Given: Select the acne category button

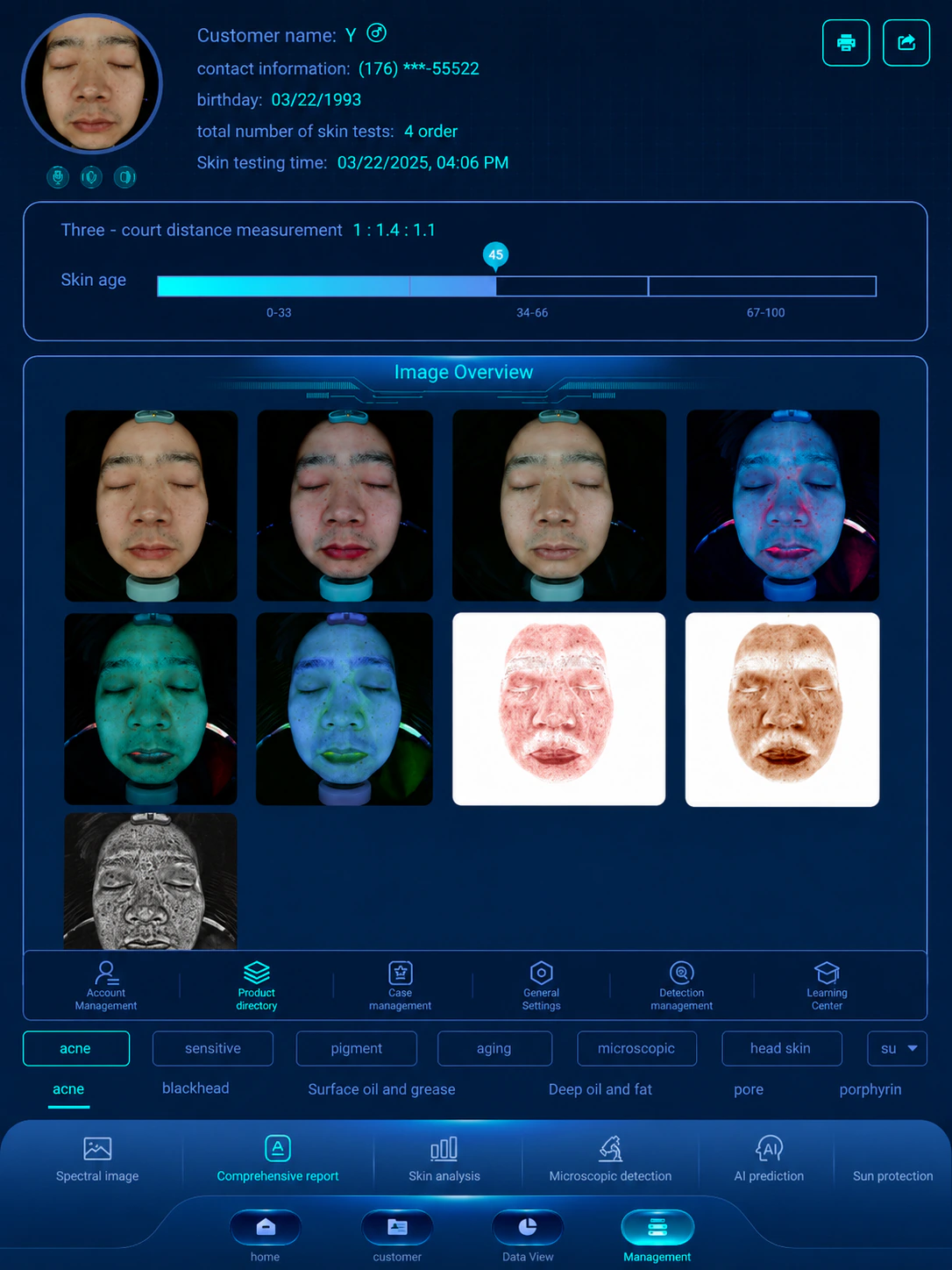Looking at the screenshot, I should [x=76, y=1048].
